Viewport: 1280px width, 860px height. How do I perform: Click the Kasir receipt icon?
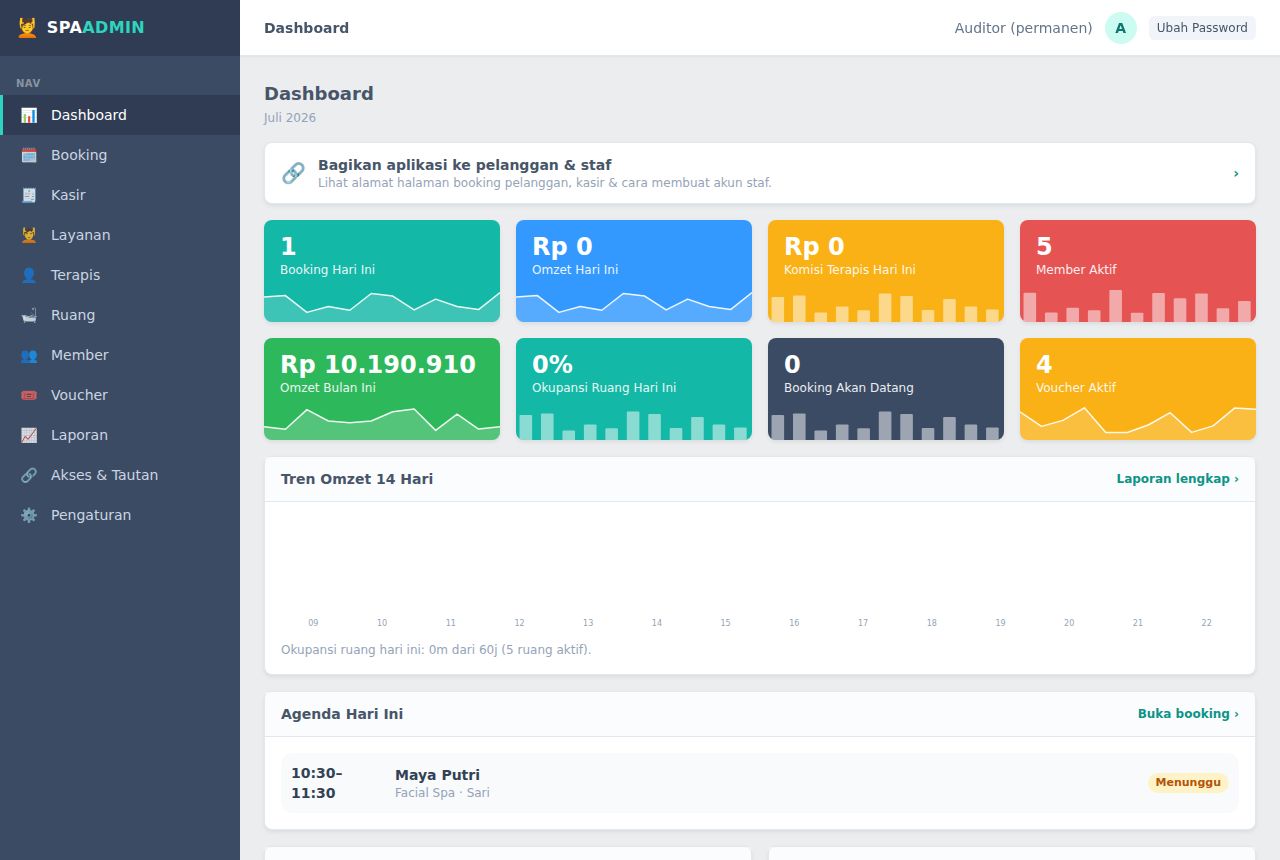coord(29,195)
